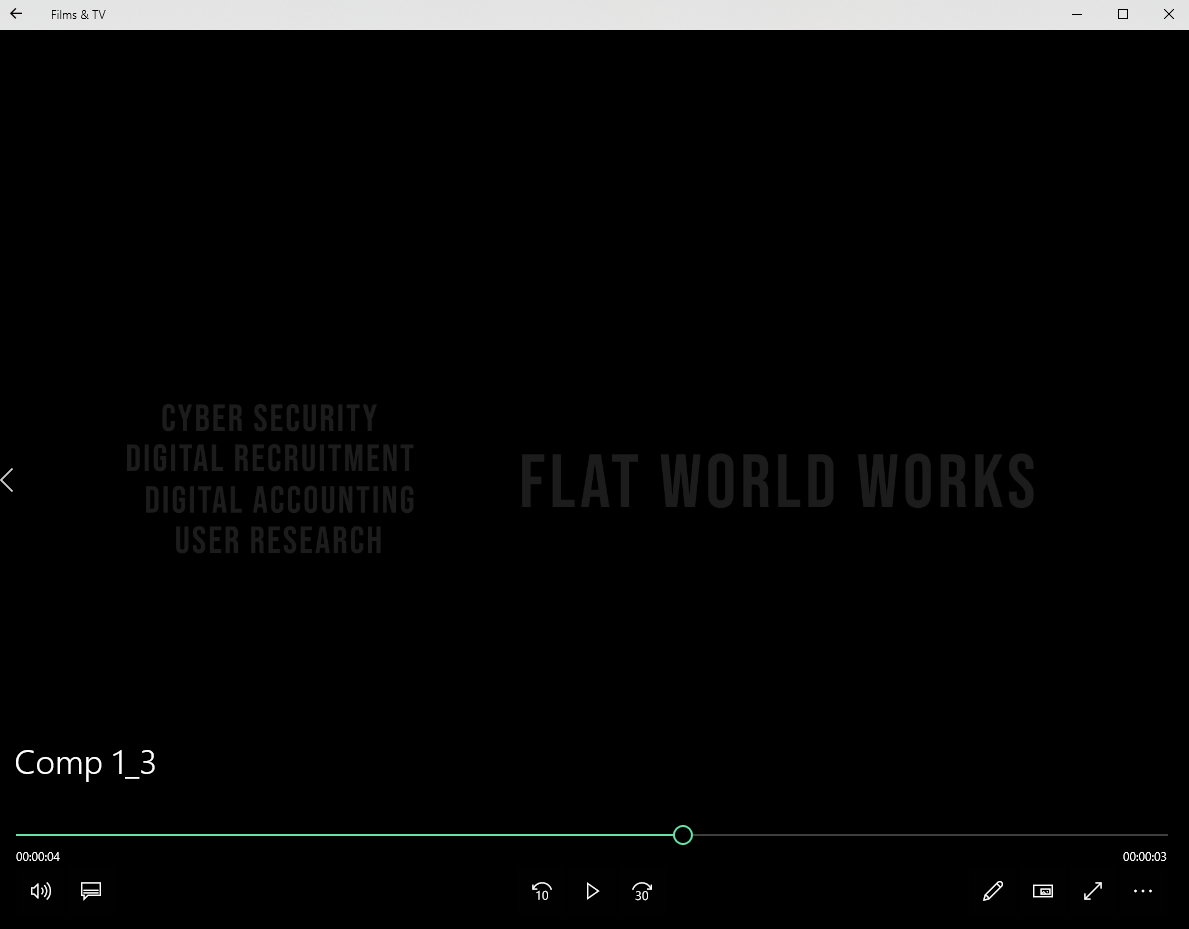Go to previous video with left chevron
This screenshot has width=1189, height=929.
pos(8,479)
